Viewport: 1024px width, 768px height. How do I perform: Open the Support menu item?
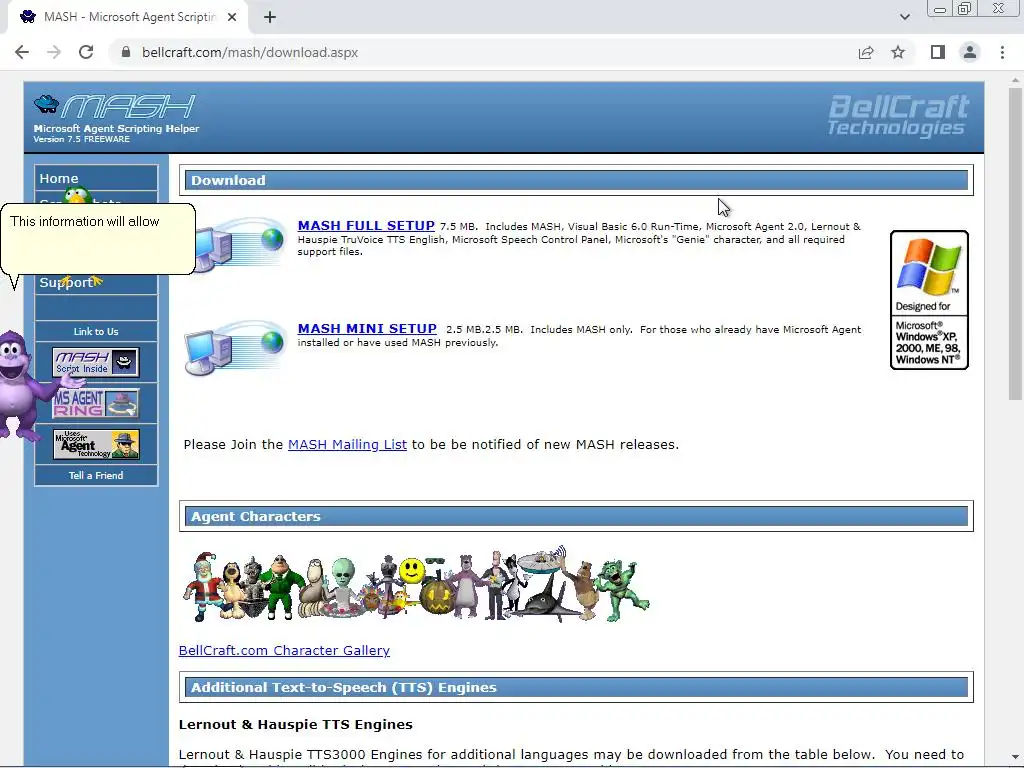point(96,283)
